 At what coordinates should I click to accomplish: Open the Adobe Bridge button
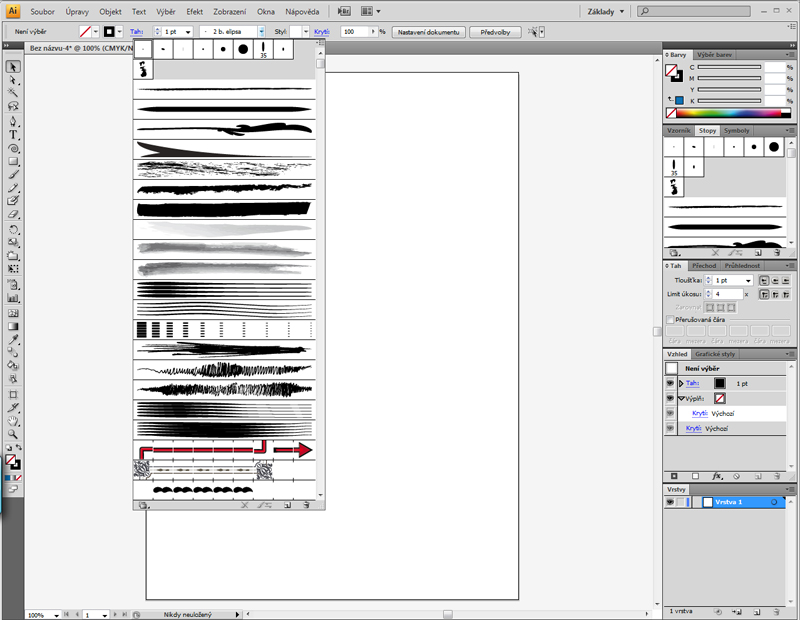pos(344,12)
